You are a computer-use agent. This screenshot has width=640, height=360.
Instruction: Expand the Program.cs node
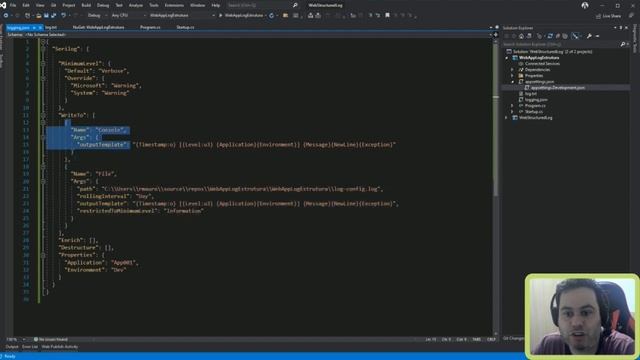coord(513,106)
